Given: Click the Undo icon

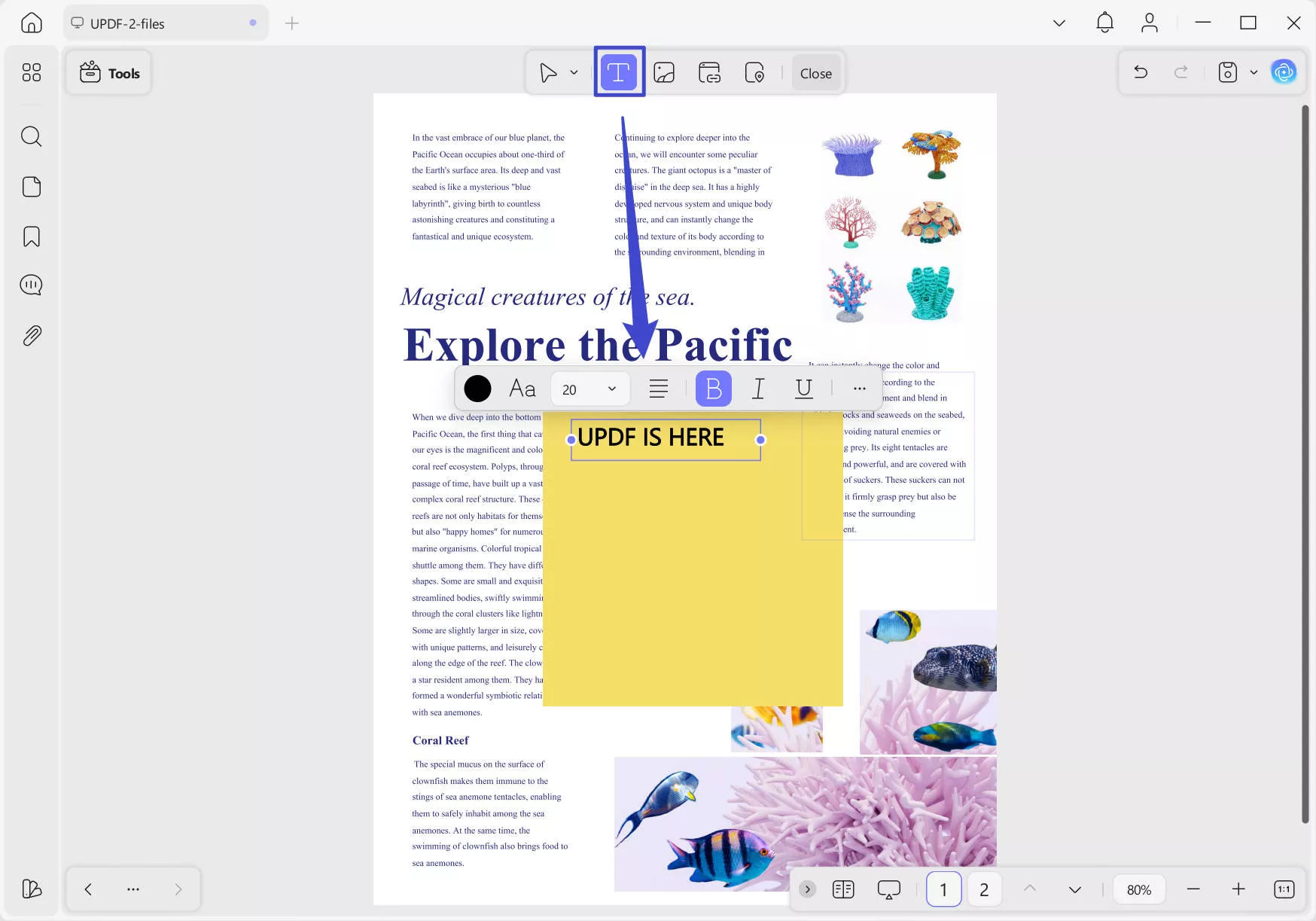Looking at the screenshot, I should tap(1141, 72).
